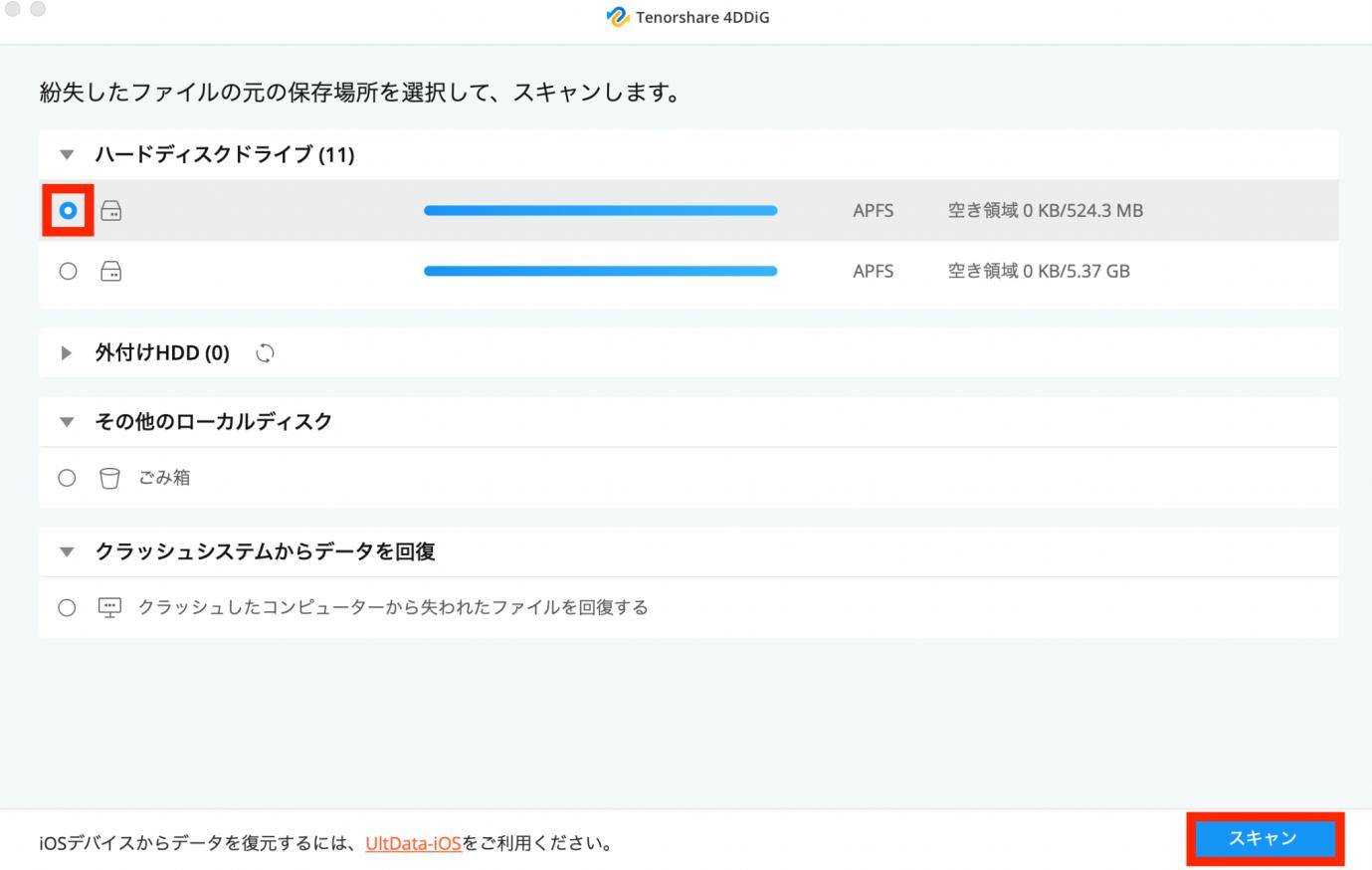1372x870 pixels.
Task: Click the ハードディスクドライブ (11) heading
Action: point(225,154)
